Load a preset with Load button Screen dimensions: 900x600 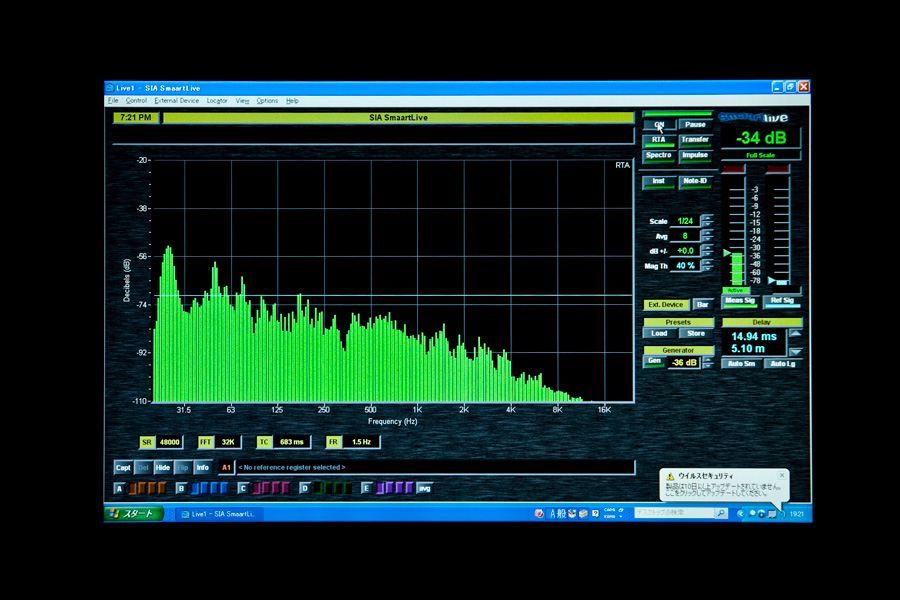pos(659,334)
